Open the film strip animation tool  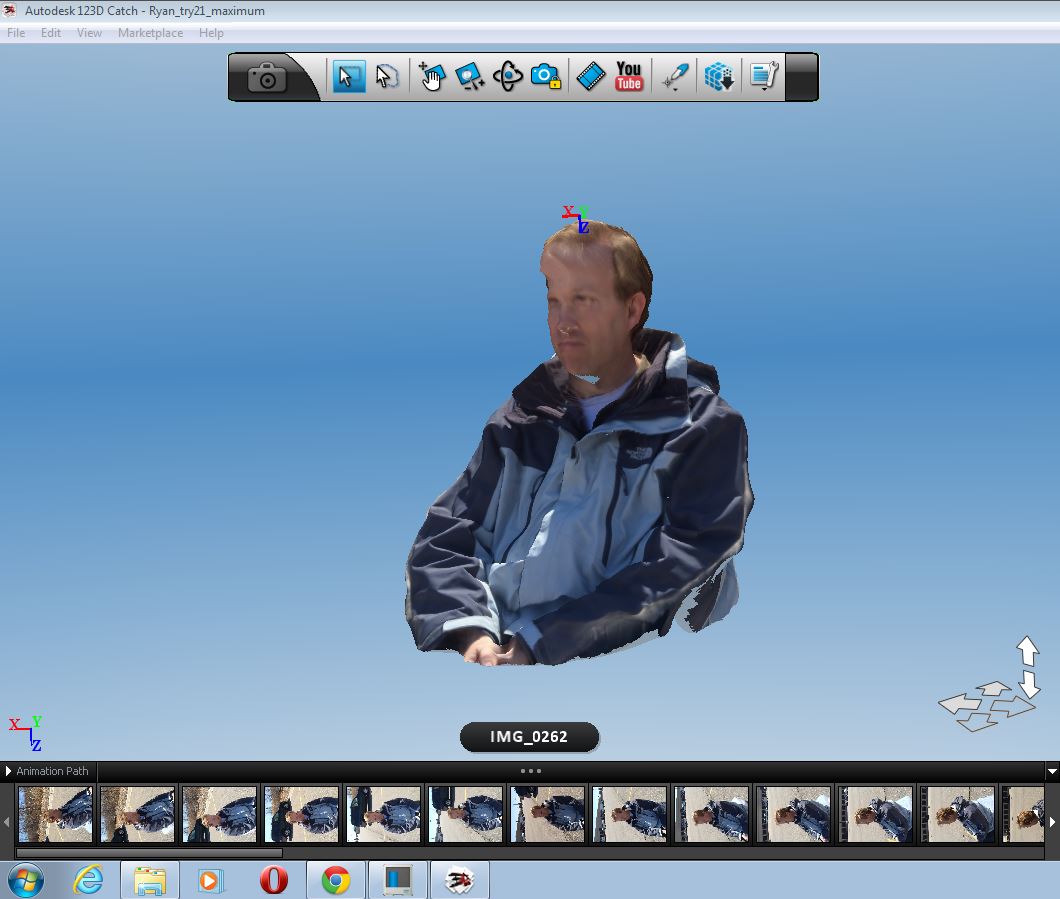click(x=590, y=76)
